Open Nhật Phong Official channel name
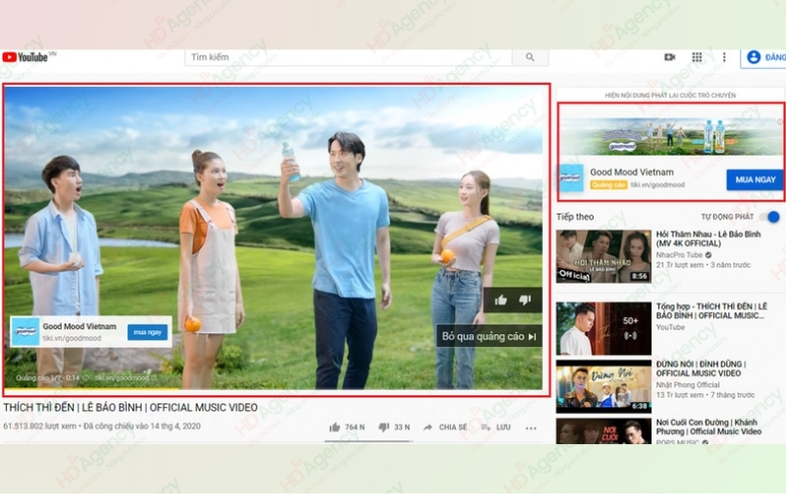Viewport: 786px width, 494px height. click(688, 385)
